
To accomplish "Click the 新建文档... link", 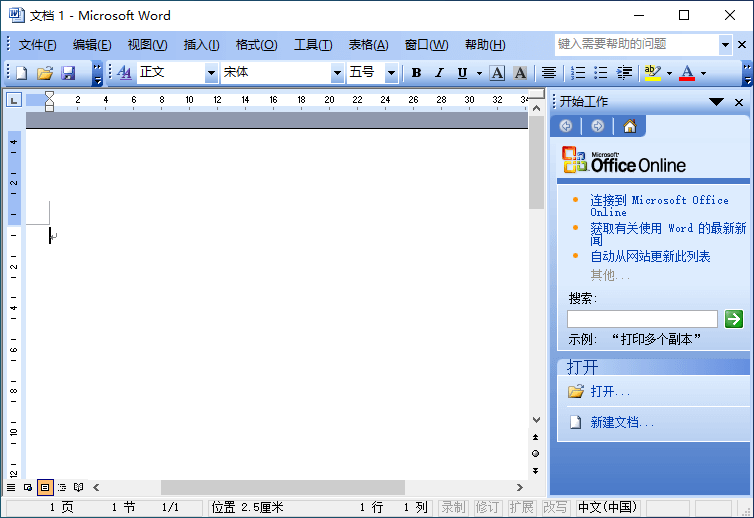I will click(x=622, y=422).
